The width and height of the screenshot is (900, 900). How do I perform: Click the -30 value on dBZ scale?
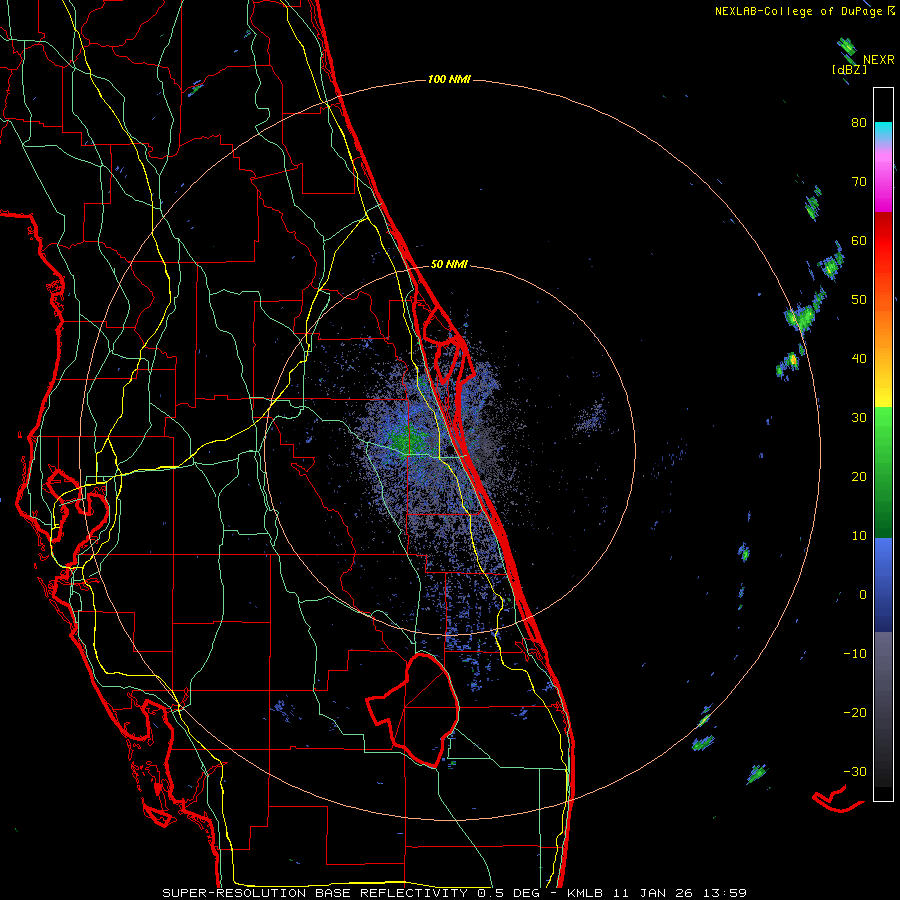[x=855, y=772]
